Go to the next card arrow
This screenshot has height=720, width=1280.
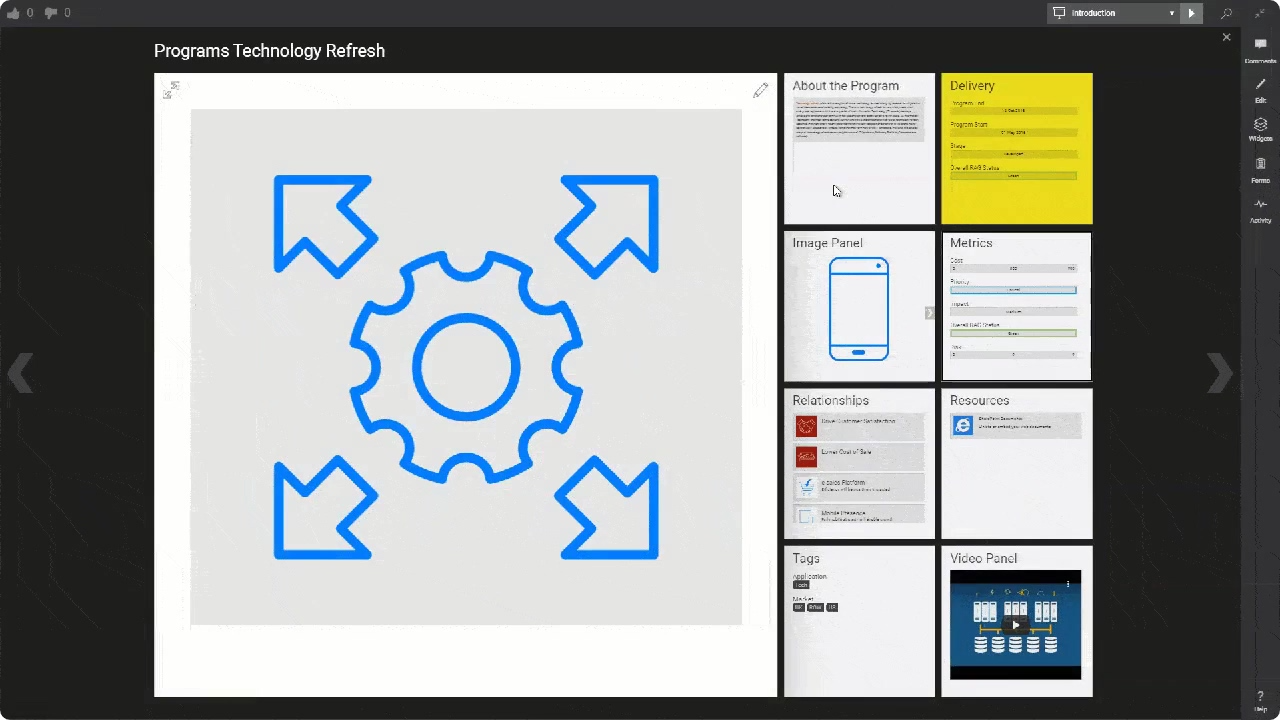coord(1219,373)
